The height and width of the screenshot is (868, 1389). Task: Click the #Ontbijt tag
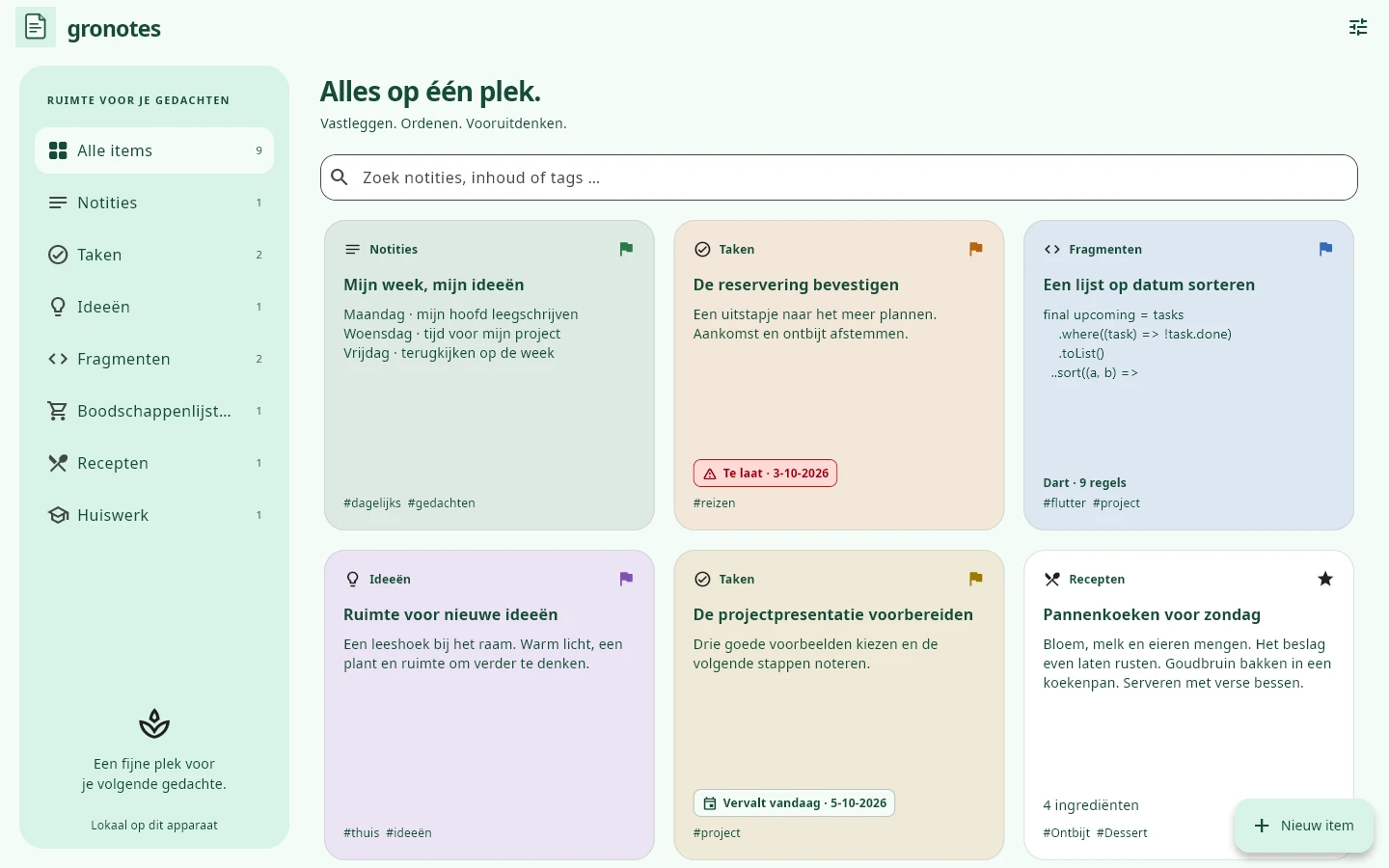(x=1067, y=833)
